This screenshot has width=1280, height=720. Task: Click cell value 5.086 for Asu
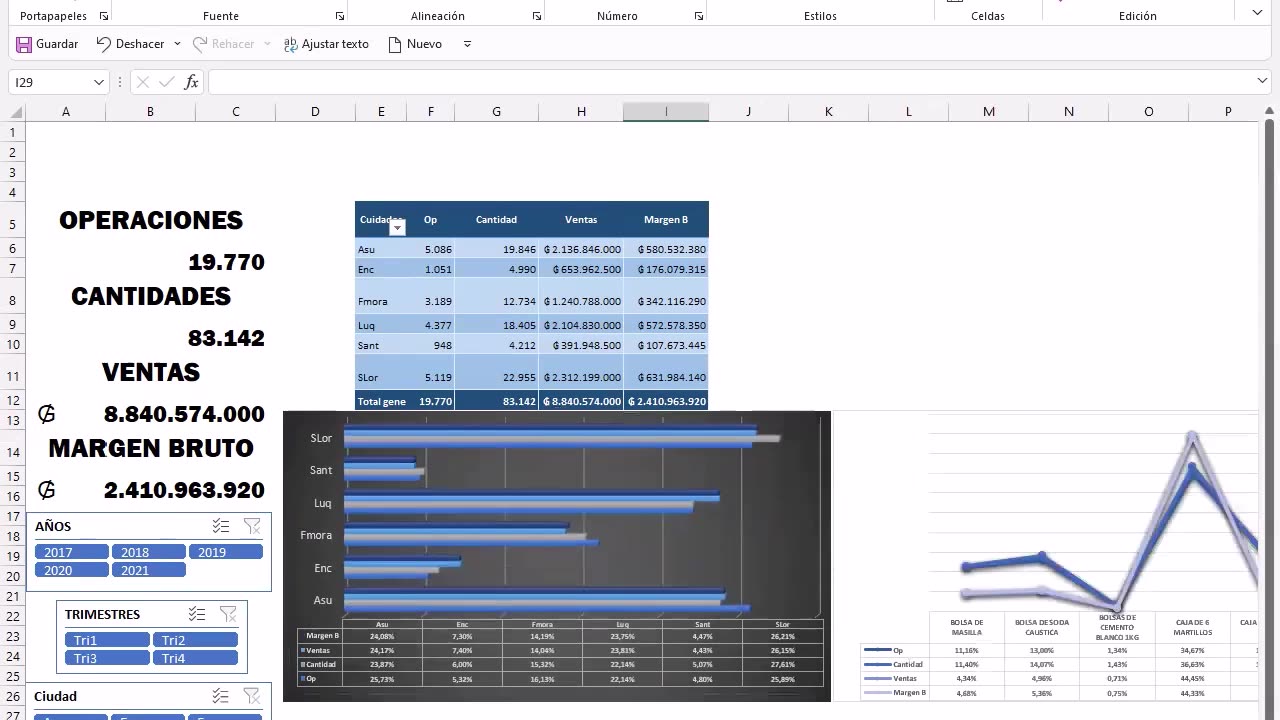431,249
